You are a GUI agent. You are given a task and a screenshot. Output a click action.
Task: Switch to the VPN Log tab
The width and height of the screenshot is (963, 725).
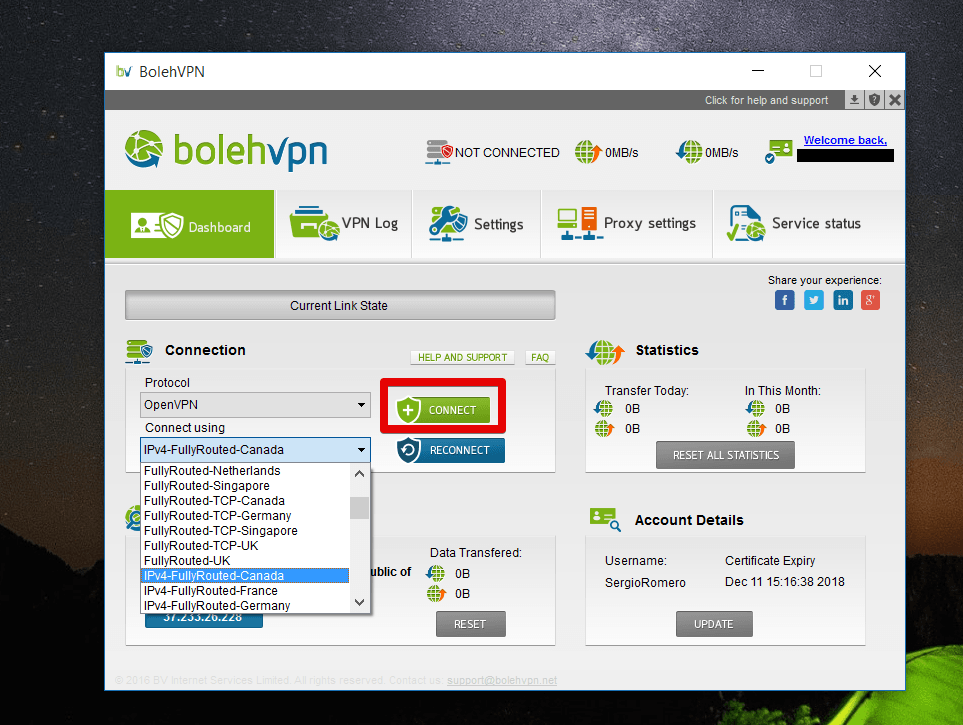[x=344, y=224]
